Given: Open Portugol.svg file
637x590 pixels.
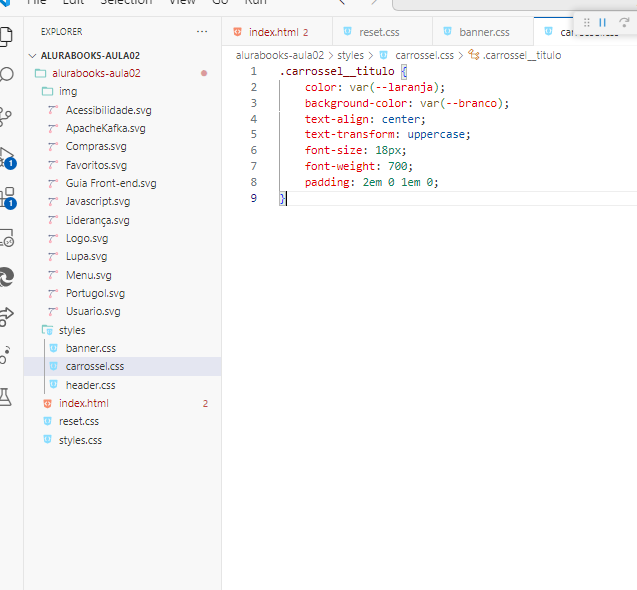Looking at the screenshot, I should (x=122, y=293).
